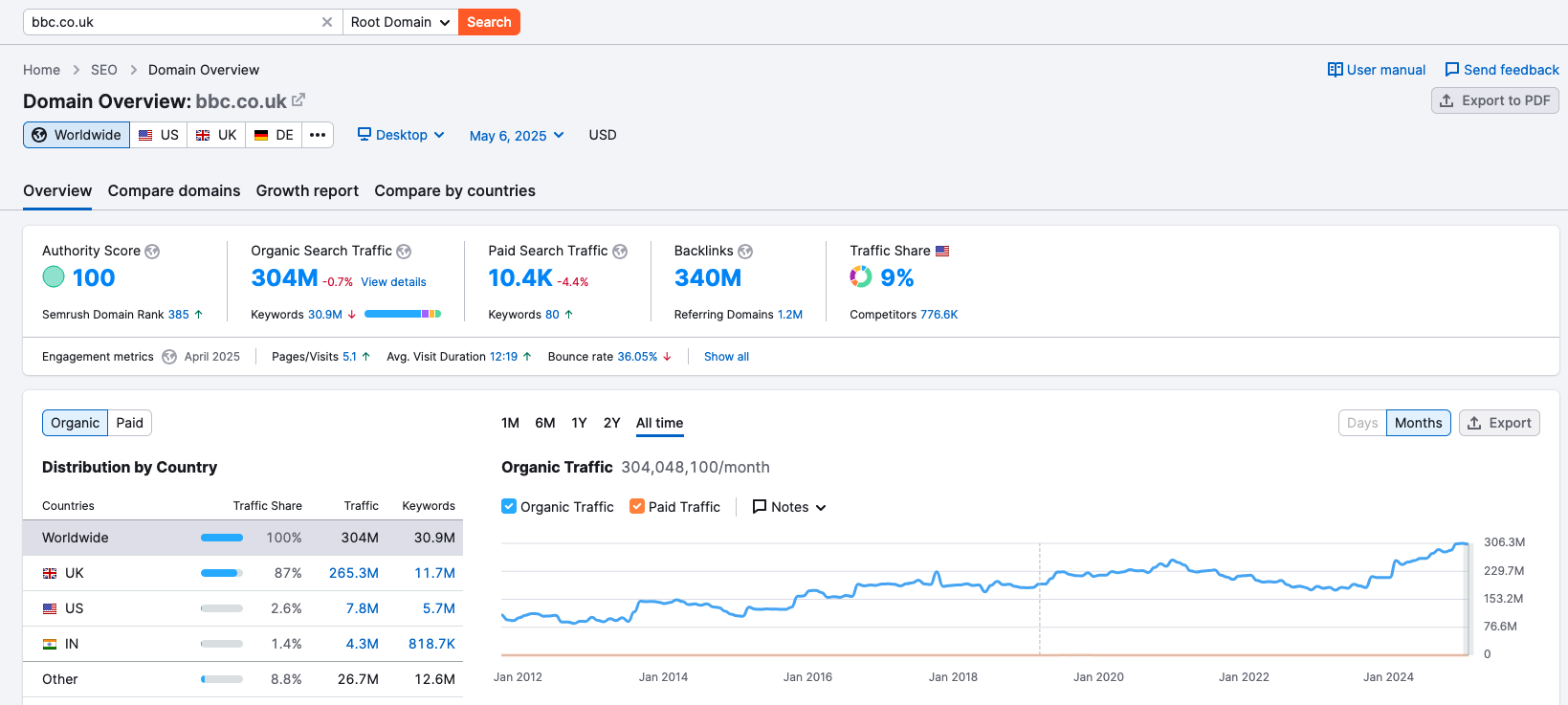1568x705 pixels.
Task: Go to SEO breadcrumb
Action: (104, 70)
